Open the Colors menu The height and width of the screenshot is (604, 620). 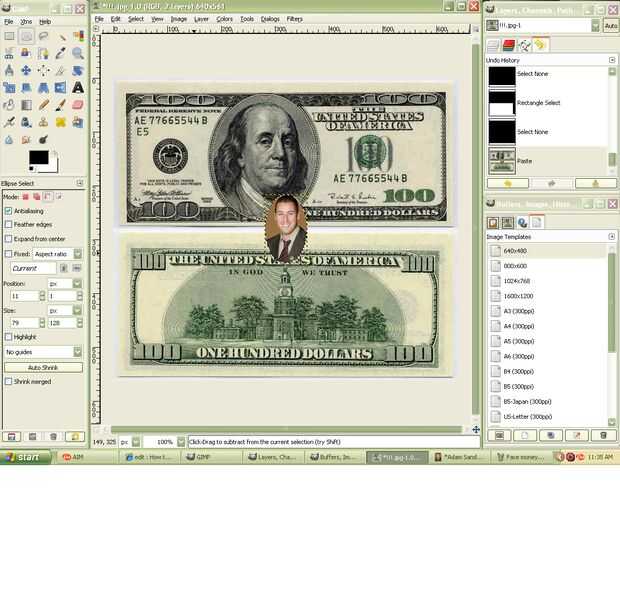(224, 19)
